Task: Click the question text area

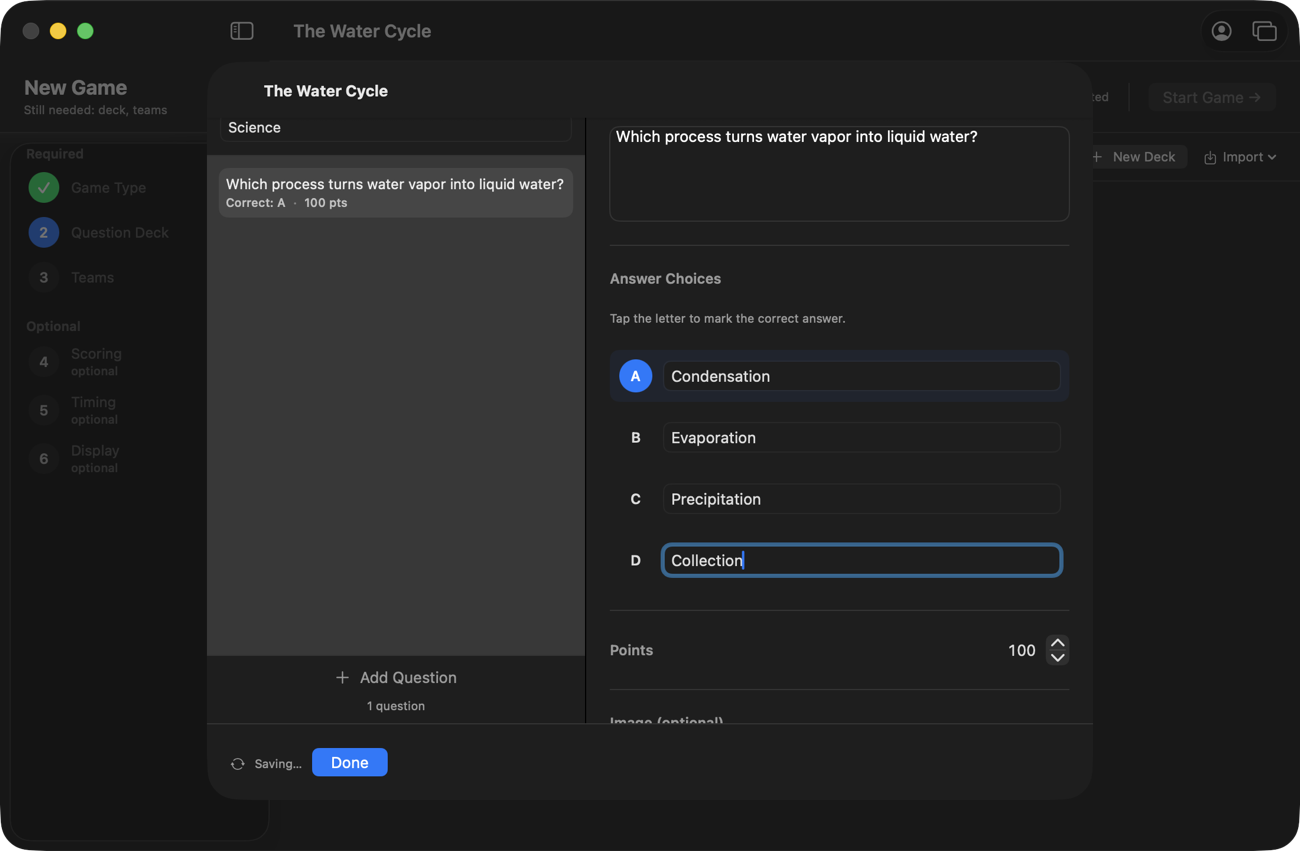Action: click(839, 174)
